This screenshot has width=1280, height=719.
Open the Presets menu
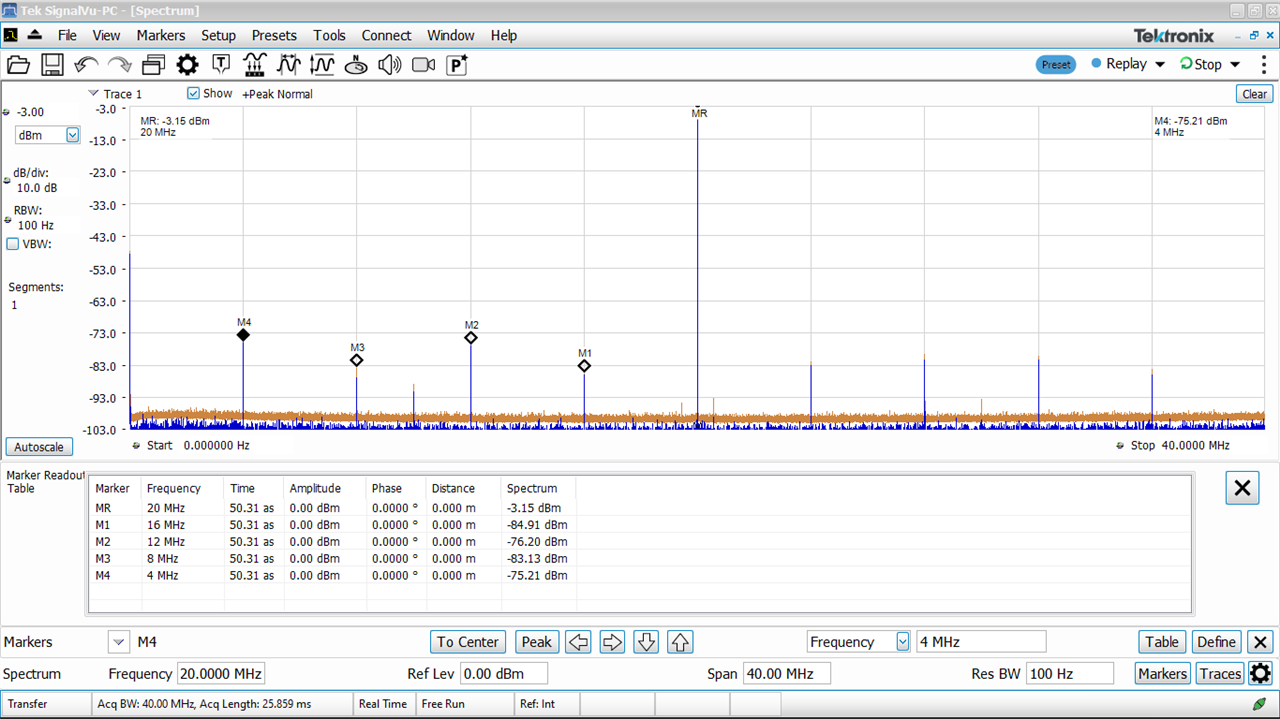tap(274, 35)
